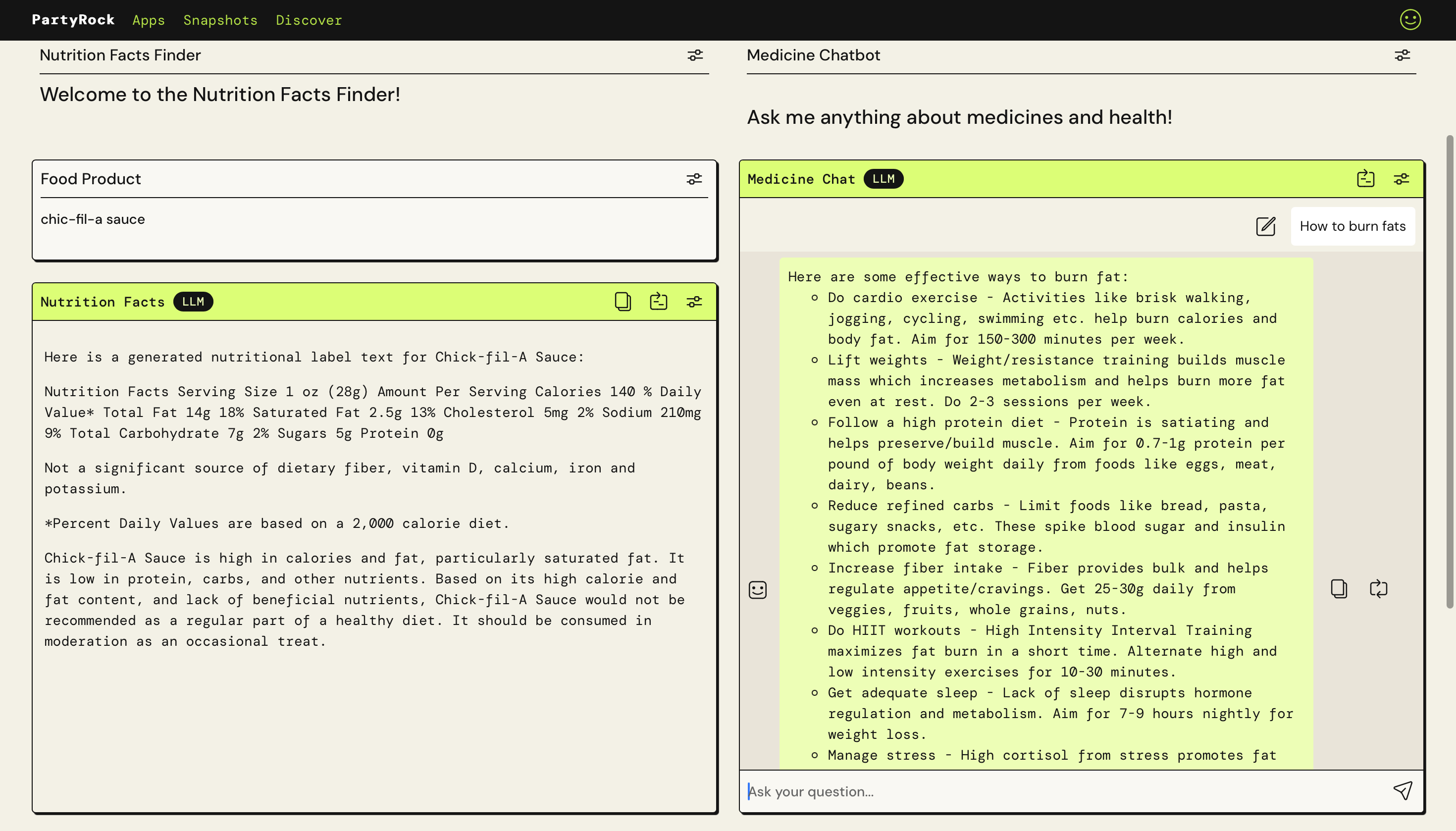This screenshot has height=831, width=1456.
Task: Go to the Apps page
Action: pos(149,20)
